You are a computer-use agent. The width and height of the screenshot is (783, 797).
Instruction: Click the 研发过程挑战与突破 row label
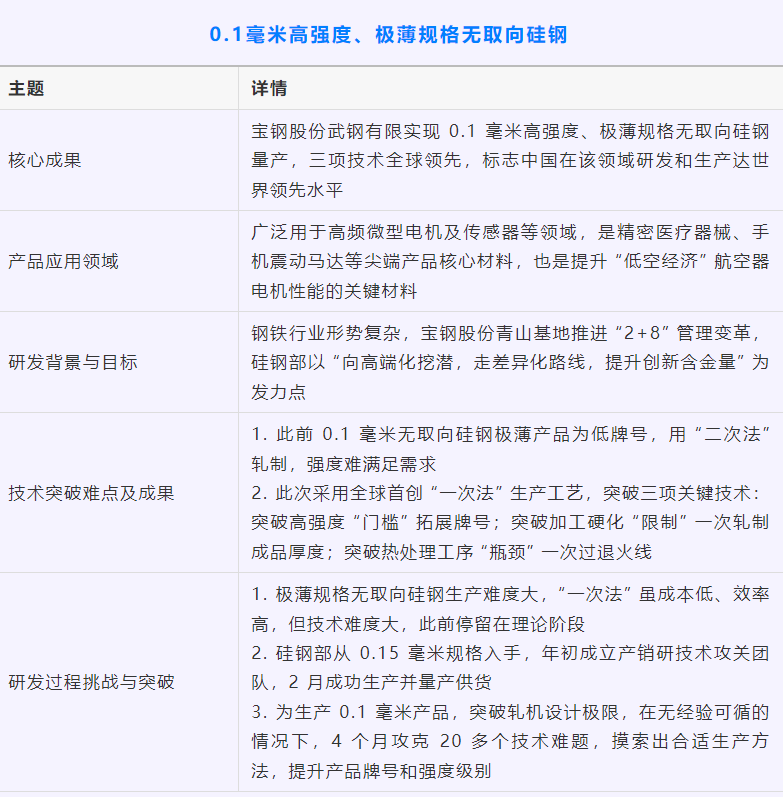coord(91,682)
